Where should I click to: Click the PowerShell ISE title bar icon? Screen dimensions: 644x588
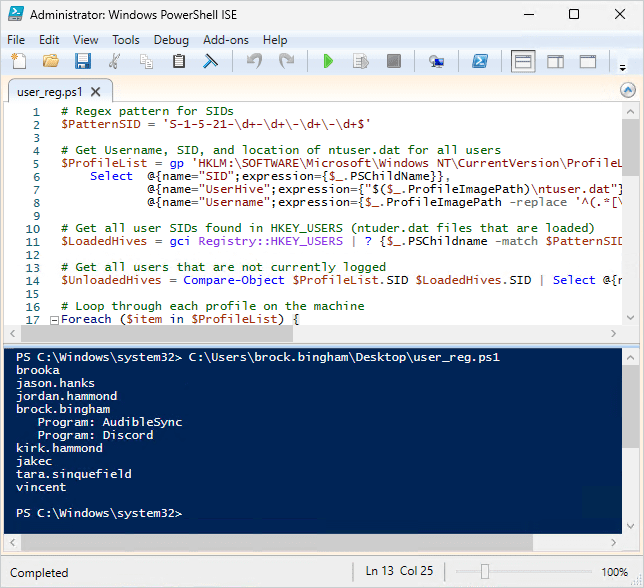pos(16,14)
